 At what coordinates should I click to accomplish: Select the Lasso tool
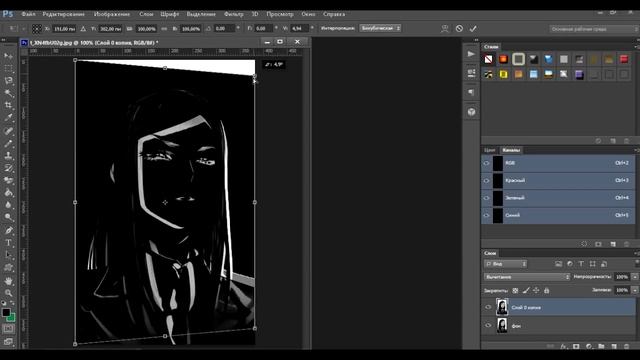click(x=8, y=80)
